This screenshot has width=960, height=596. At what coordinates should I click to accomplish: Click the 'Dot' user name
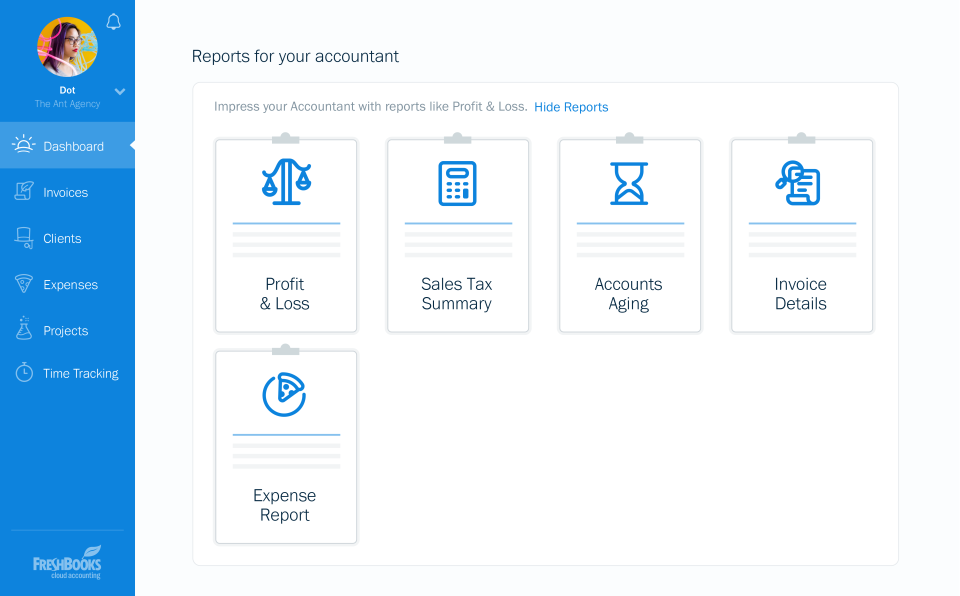[67, 90]
